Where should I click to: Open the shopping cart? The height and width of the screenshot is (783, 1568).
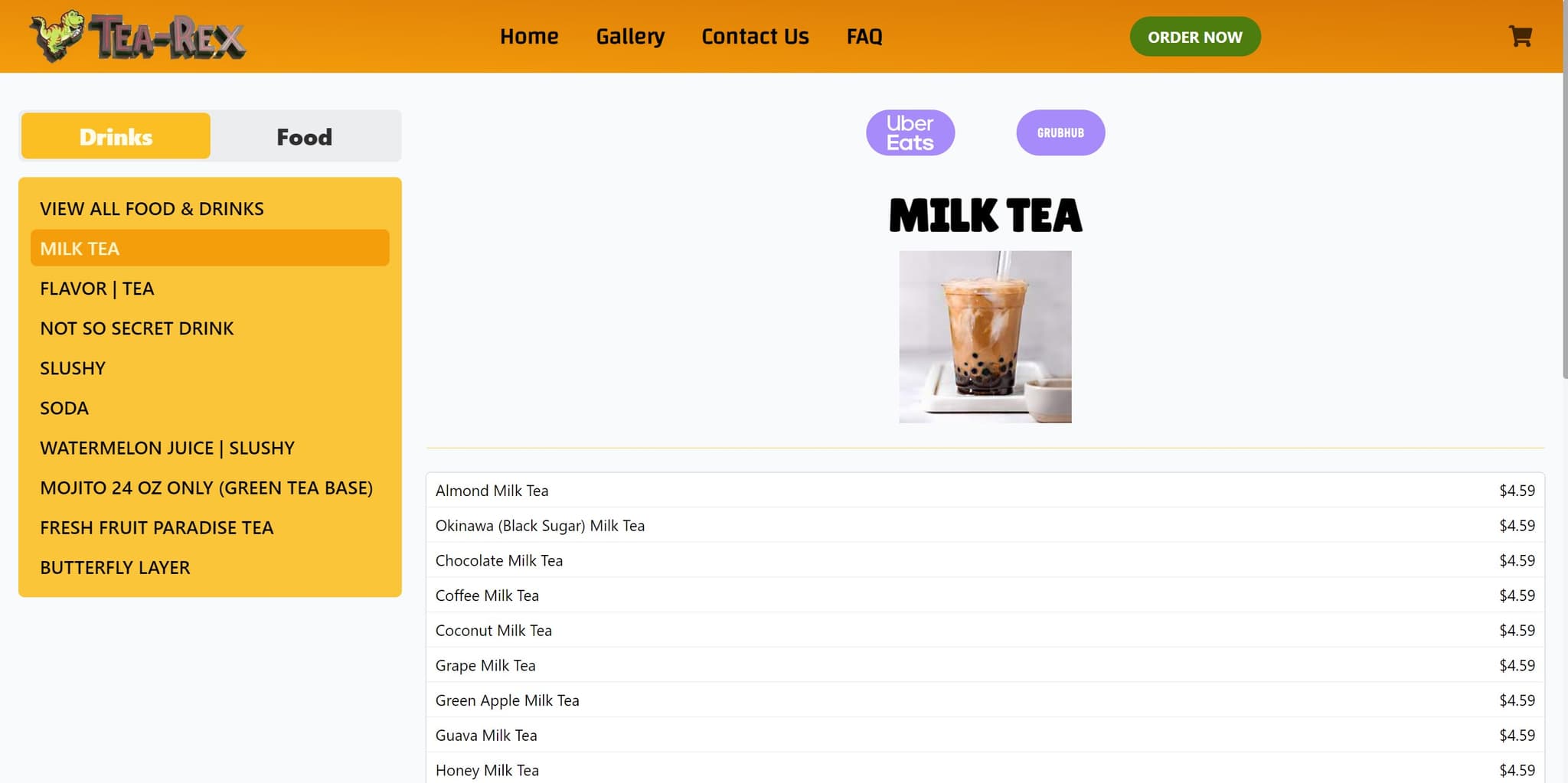coord(1521,36)
